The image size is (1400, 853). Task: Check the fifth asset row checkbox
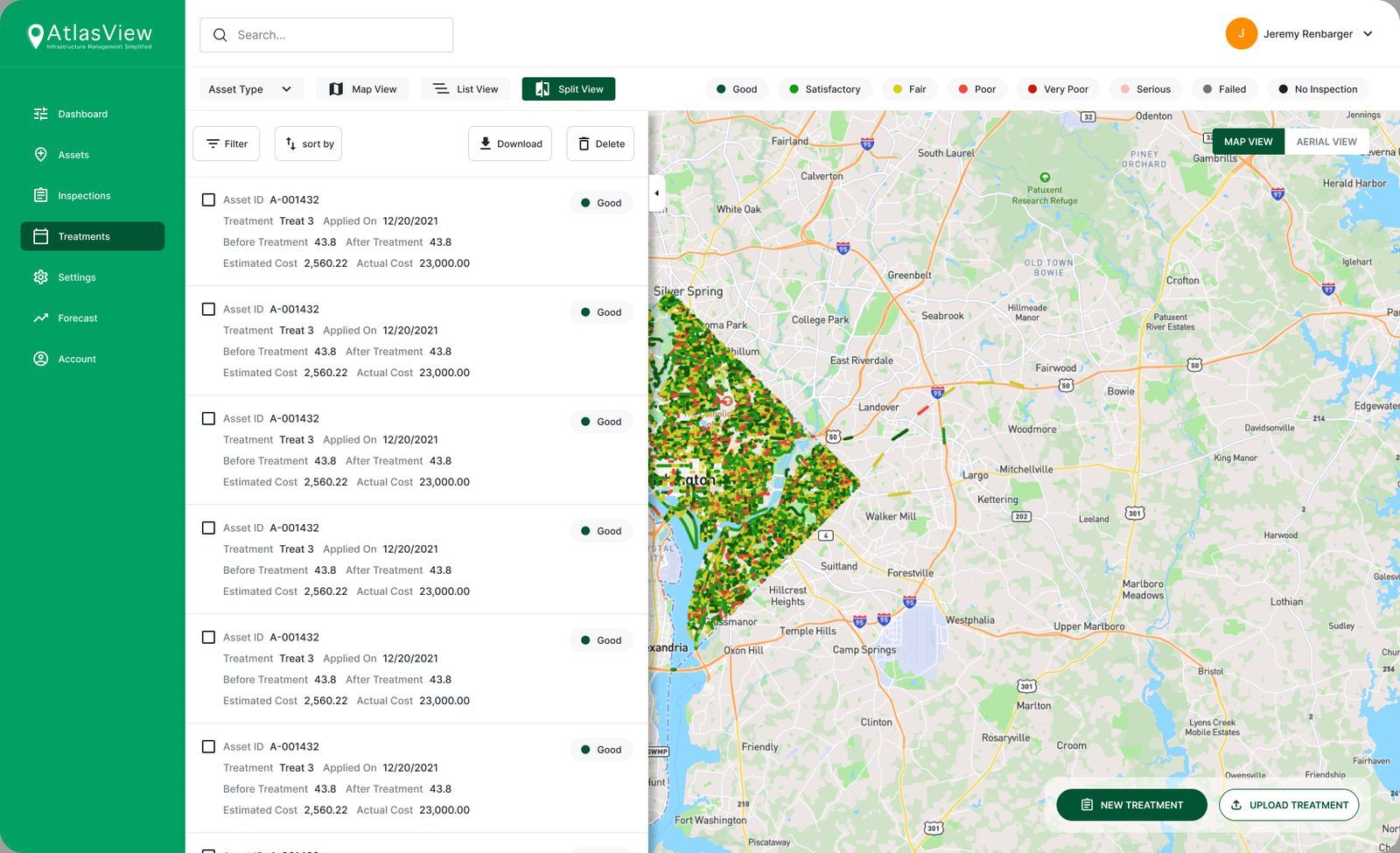coord(208,637)
